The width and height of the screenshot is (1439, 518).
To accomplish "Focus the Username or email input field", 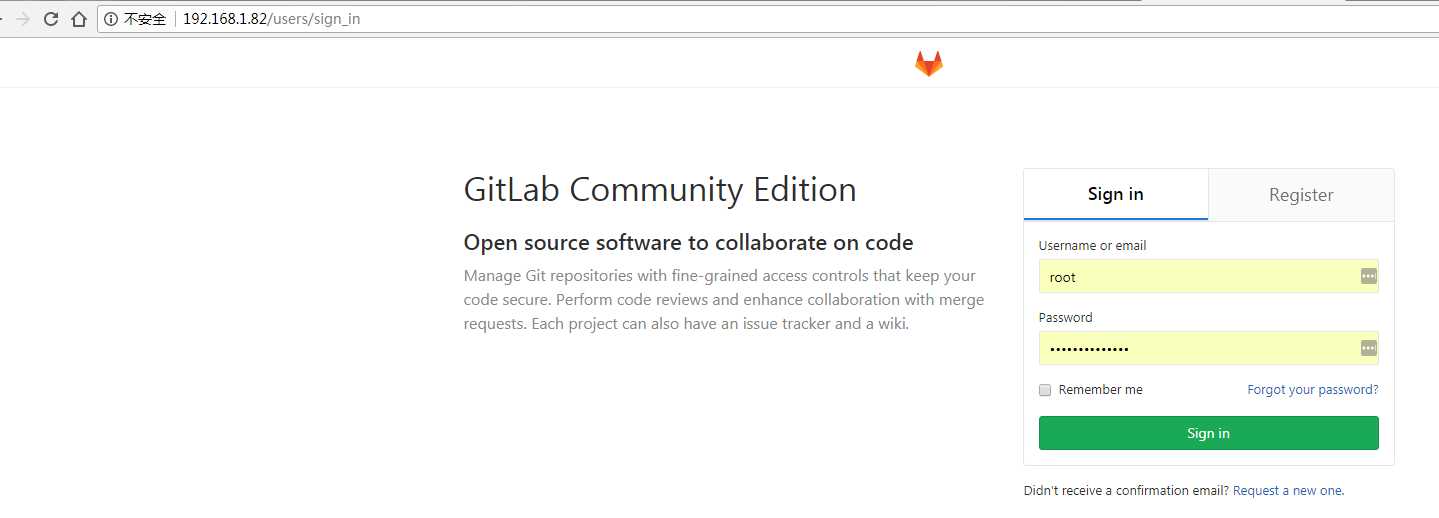I will click(1208, 276).
